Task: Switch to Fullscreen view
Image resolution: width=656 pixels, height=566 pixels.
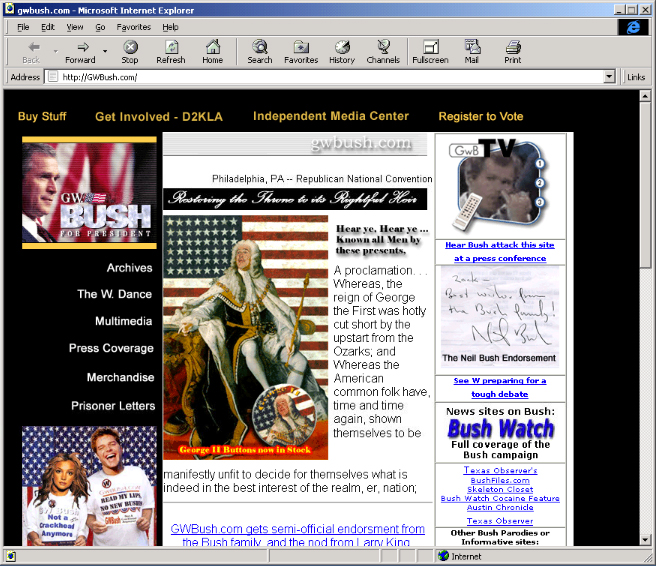Action: click(x=430, y=51)
